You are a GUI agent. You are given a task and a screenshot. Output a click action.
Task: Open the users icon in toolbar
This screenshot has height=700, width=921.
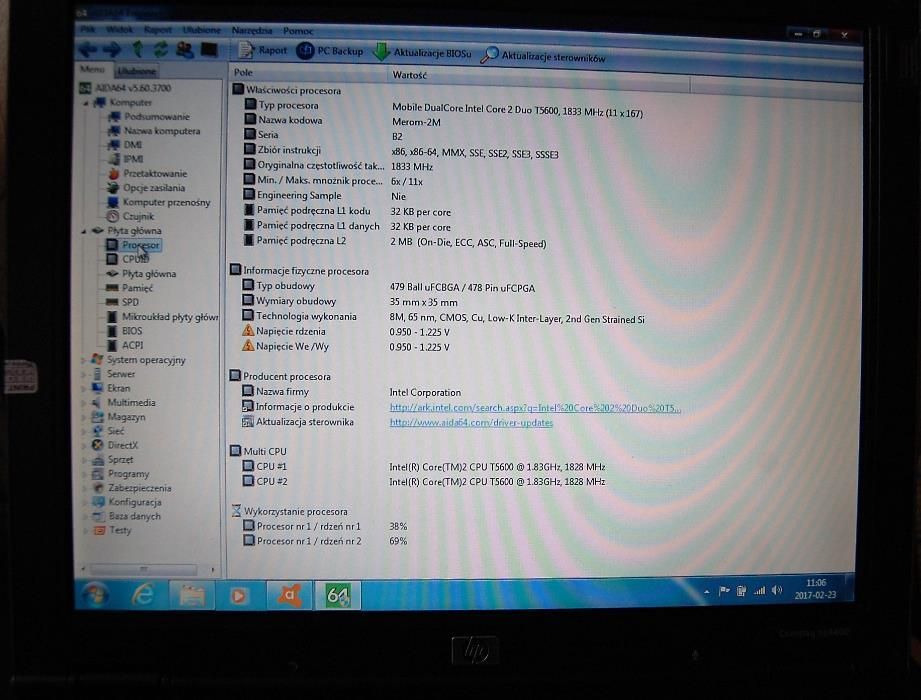tap(184, 50)
